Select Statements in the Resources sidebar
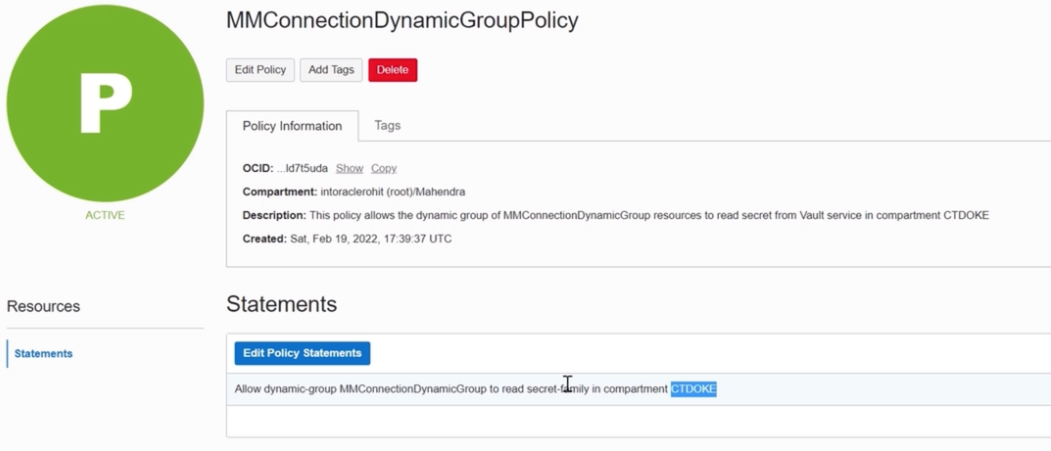 (x=43, y=353)
